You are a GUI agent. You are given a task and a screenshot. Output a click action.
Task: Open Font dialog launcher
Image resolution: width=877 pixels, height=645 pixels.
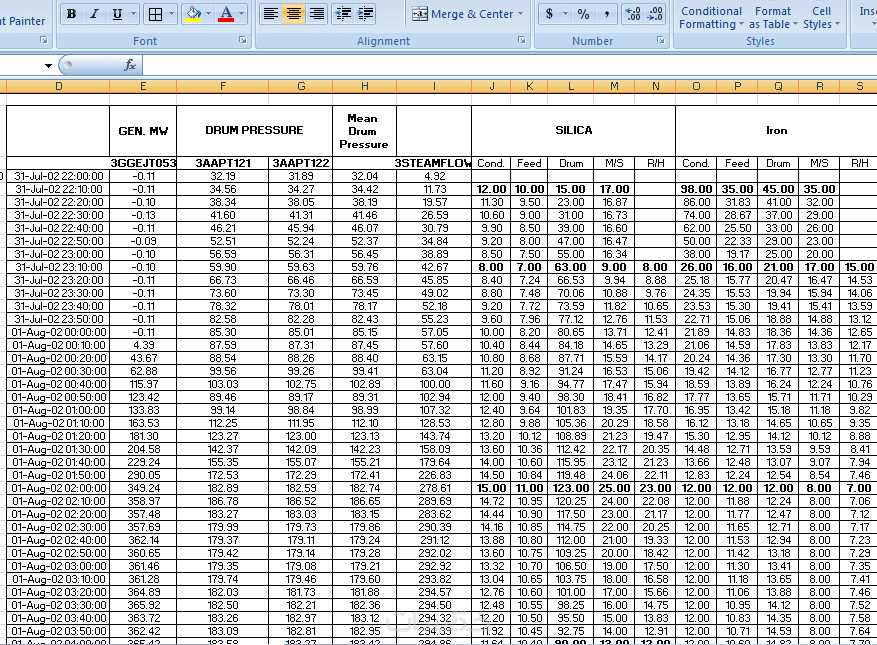(243, 40)
